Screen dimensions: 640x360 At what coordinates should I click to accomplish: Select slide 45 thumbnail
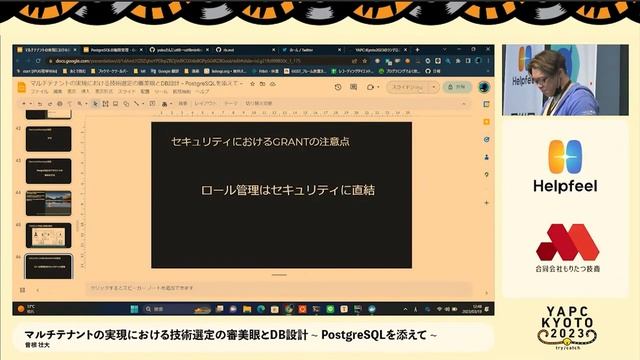click(x=49, y=235)
